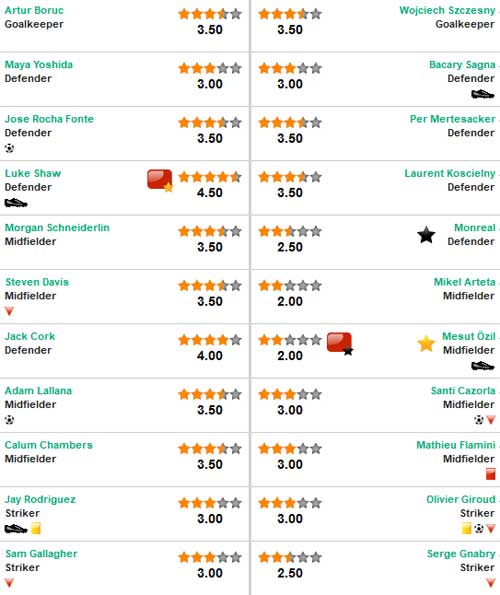
Task: Click the red card badge next to Özil's rating
Action: pyautogui.click(x=340, y=343)
